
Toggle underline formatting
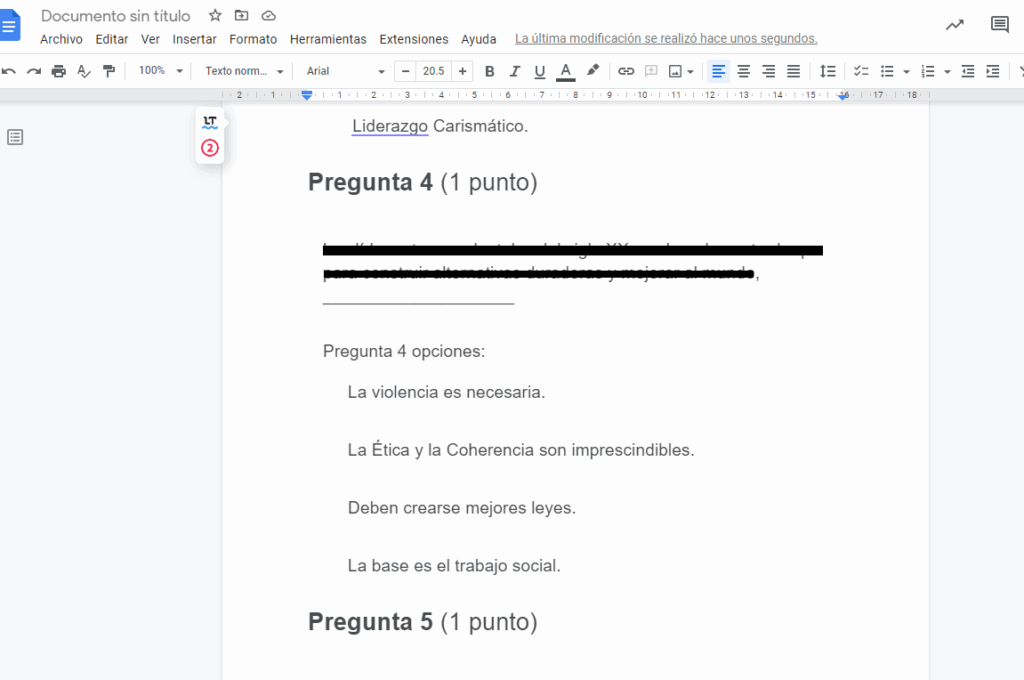[540, 71]
